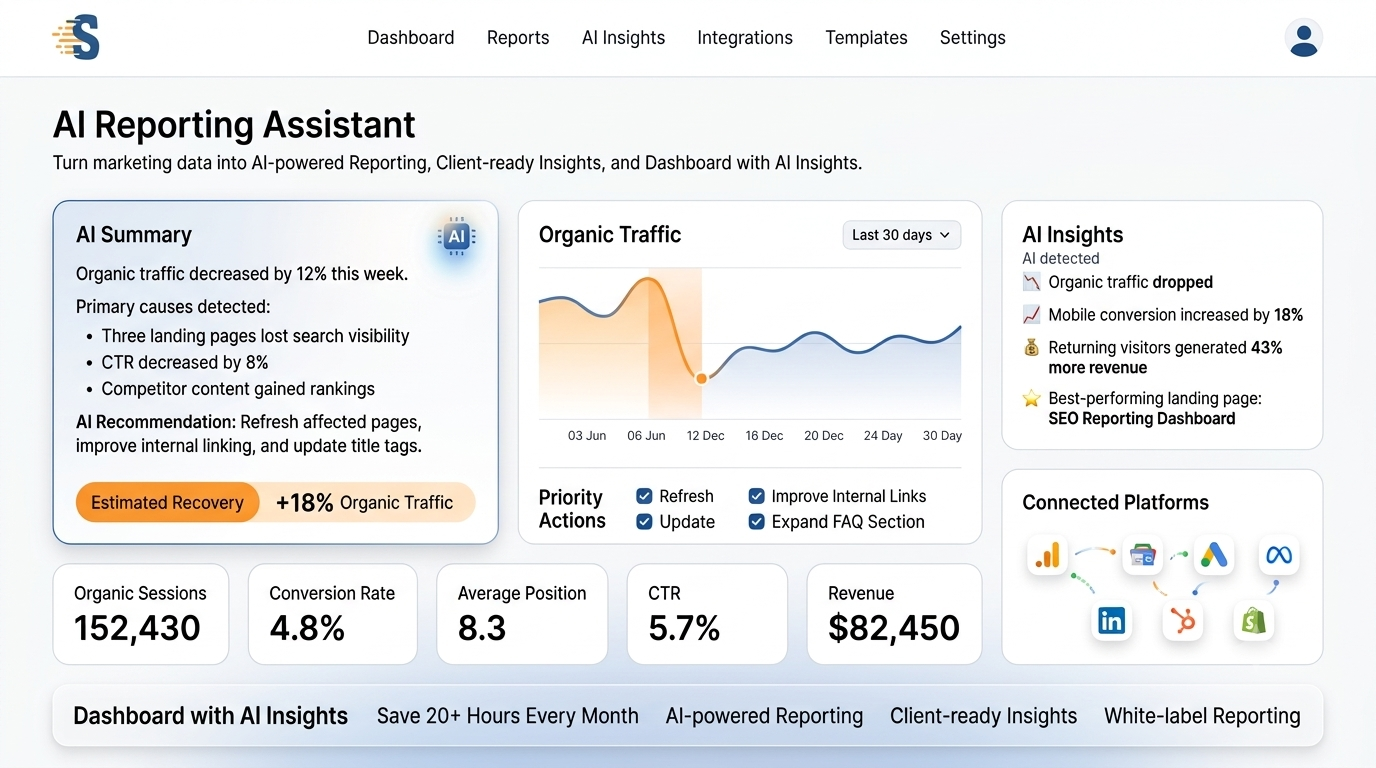Open the Integrations menu item
This screenshot has height=768, width=1376.
click(x=745, y=38)
